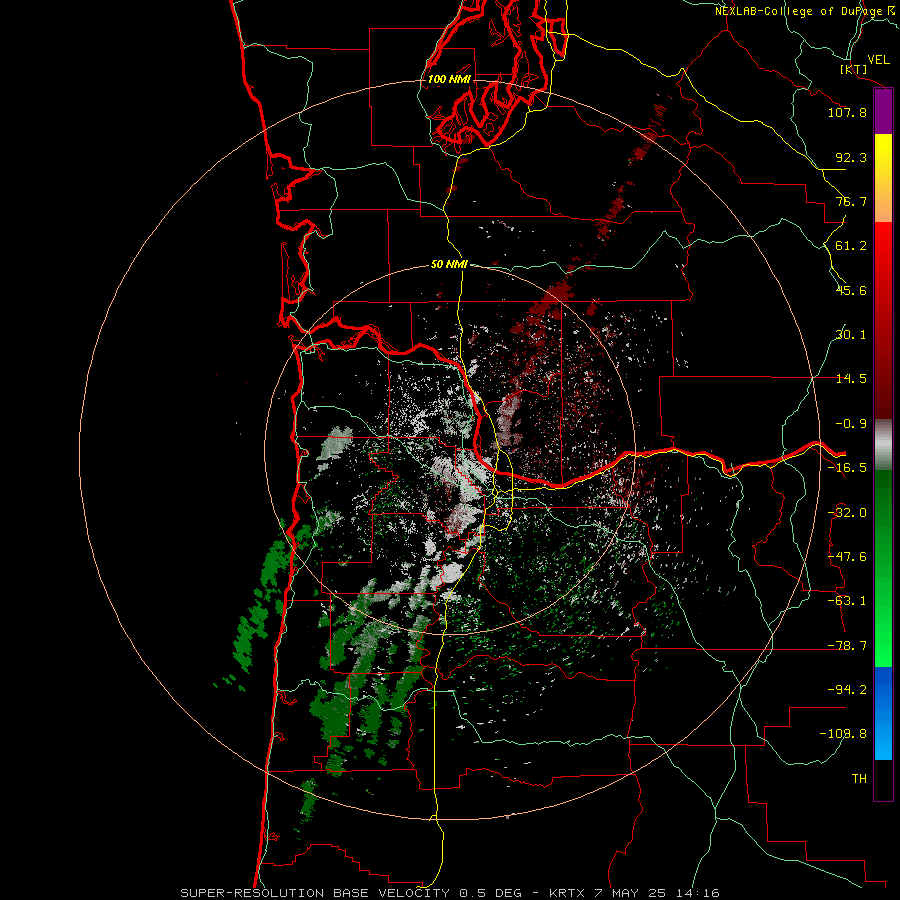Click the 30.1 velocity scale value
This screenshot has width=900, height=900.
pyautogui.click(x=851, y=335)
